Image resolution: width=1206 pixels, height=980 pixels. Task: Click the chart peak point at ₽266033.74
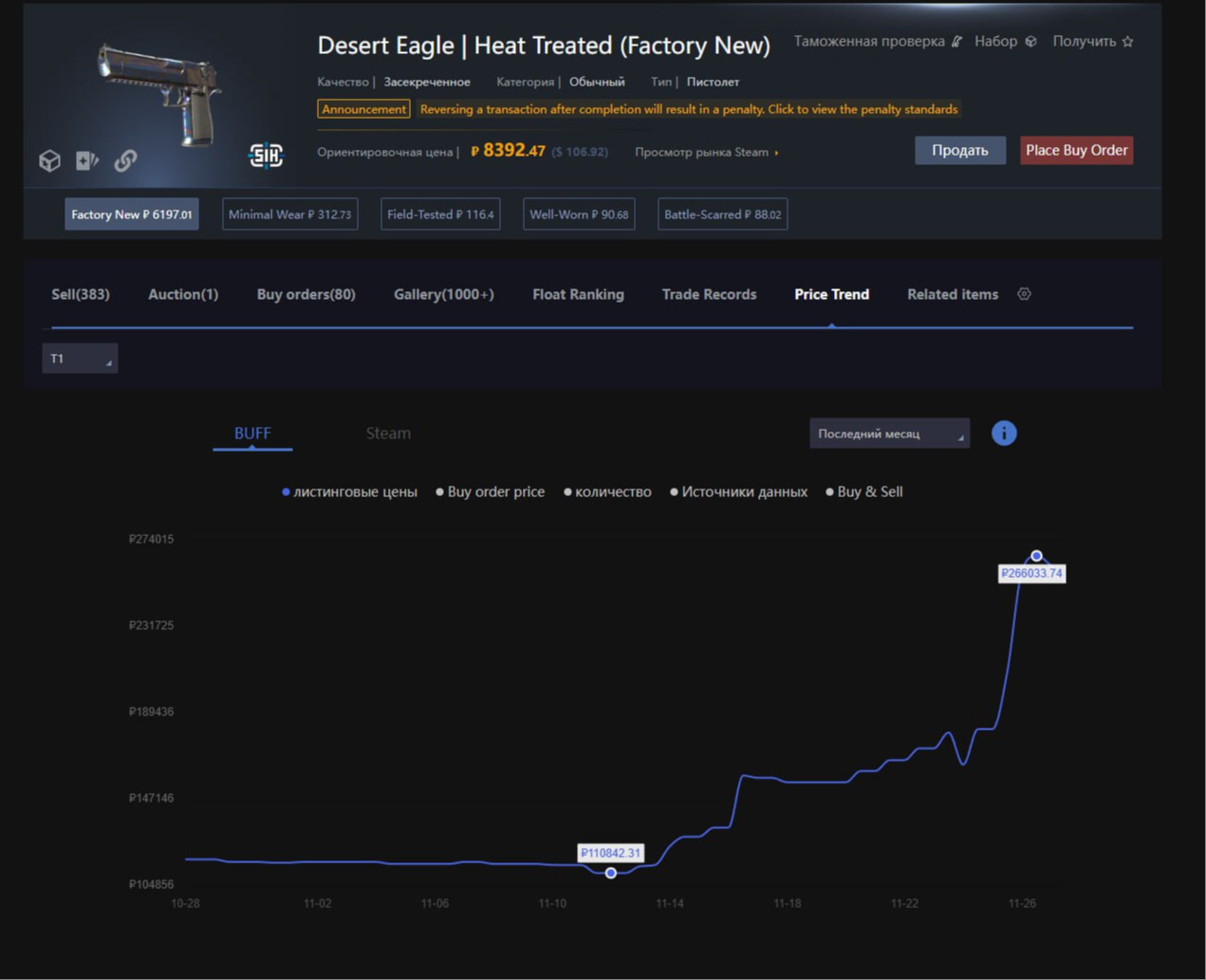(1036, 556)
